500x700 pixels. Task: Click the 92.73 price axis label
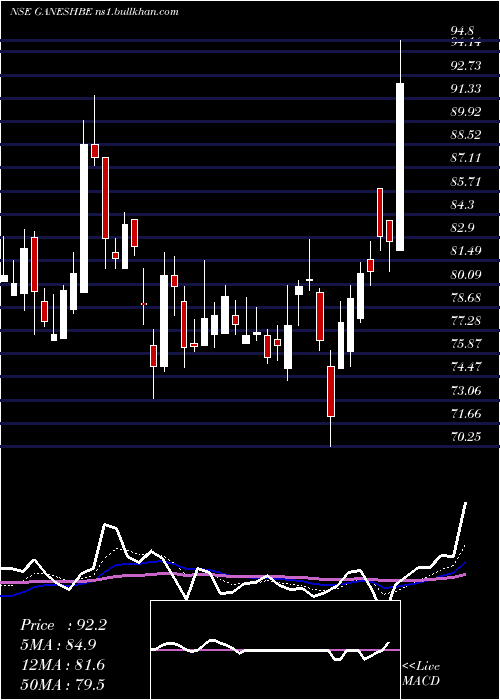pyautogui.click(x=466, y=66)
